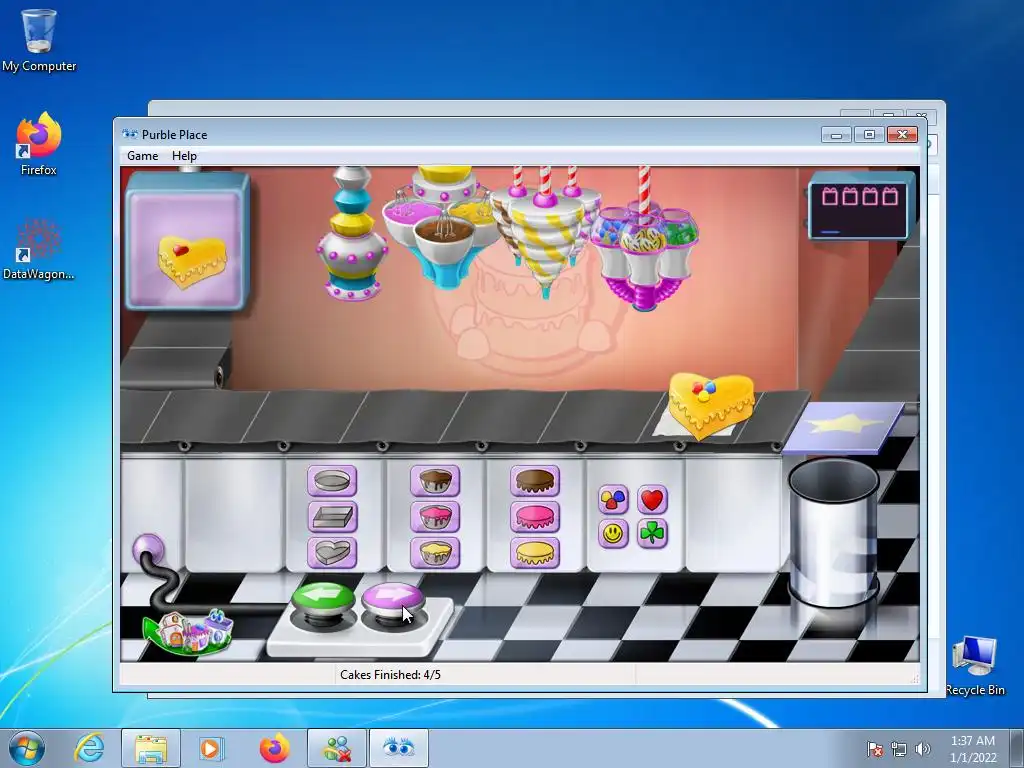Click the heart cake on the conveyor
Image resolution: width=1024 pixels, height=768 pixels.
[x=711, y=404]
